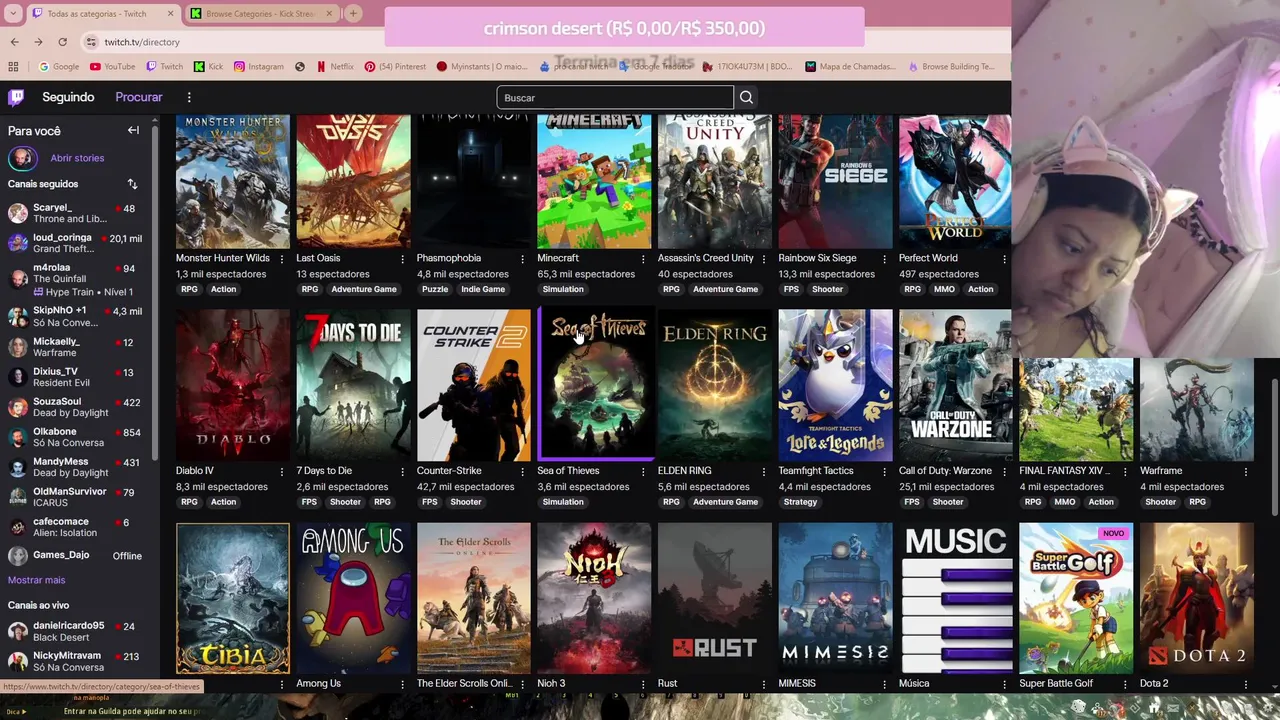Open the Twitch bookmark in the bookmarks bar

coord(165,66)
